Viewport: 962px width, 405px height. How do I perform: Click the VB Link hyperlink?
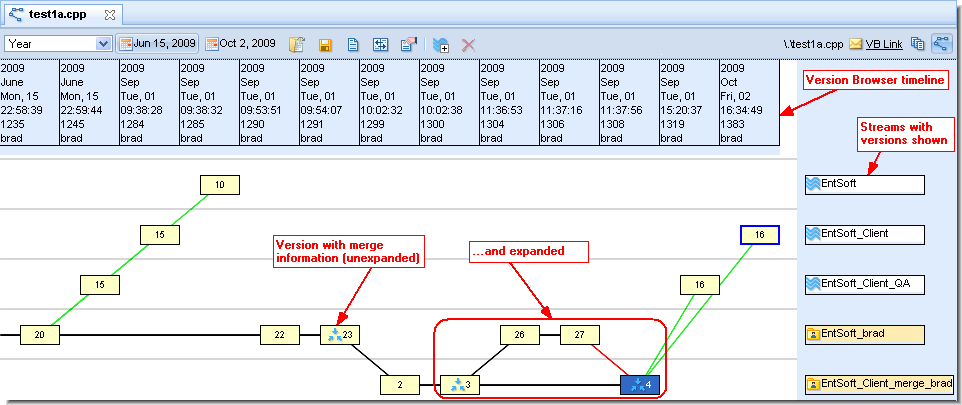point(883,45)
